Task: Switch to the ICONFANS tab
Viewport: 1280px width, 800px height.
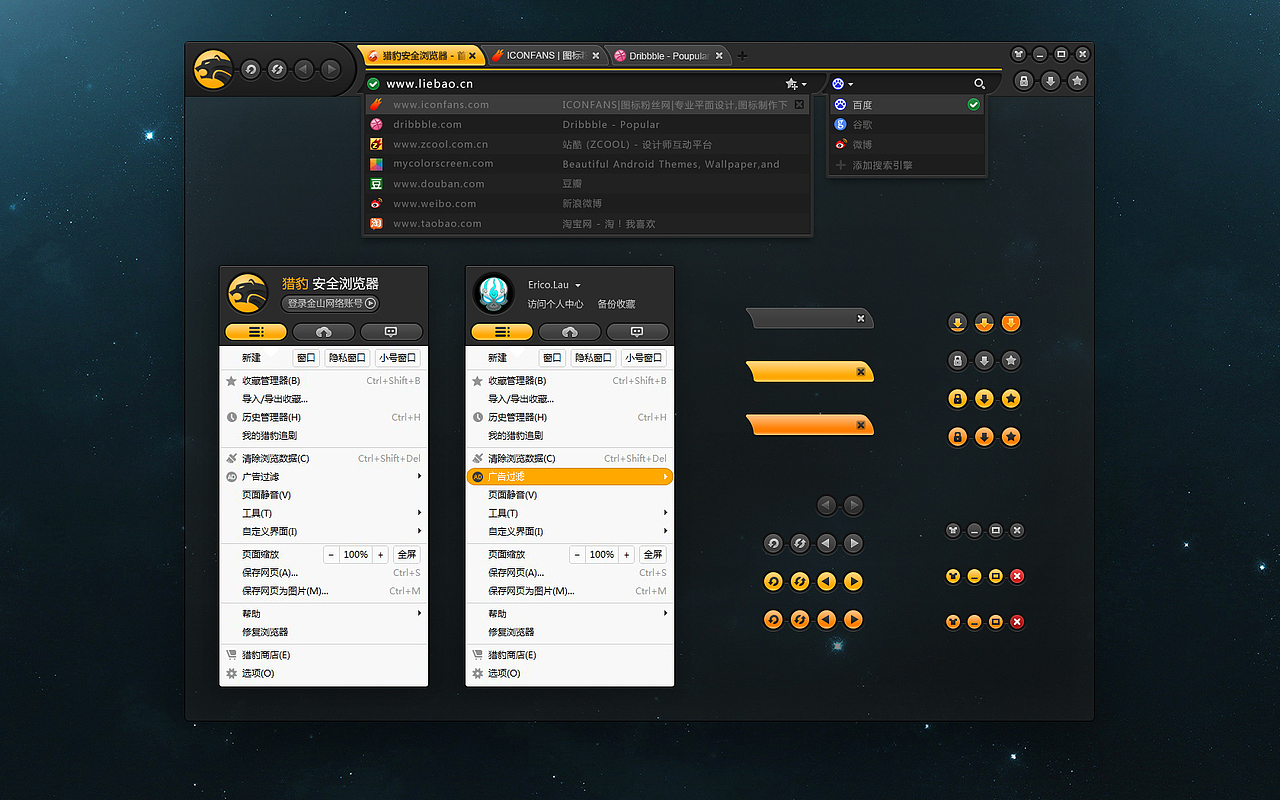Action: coord(546,56)
